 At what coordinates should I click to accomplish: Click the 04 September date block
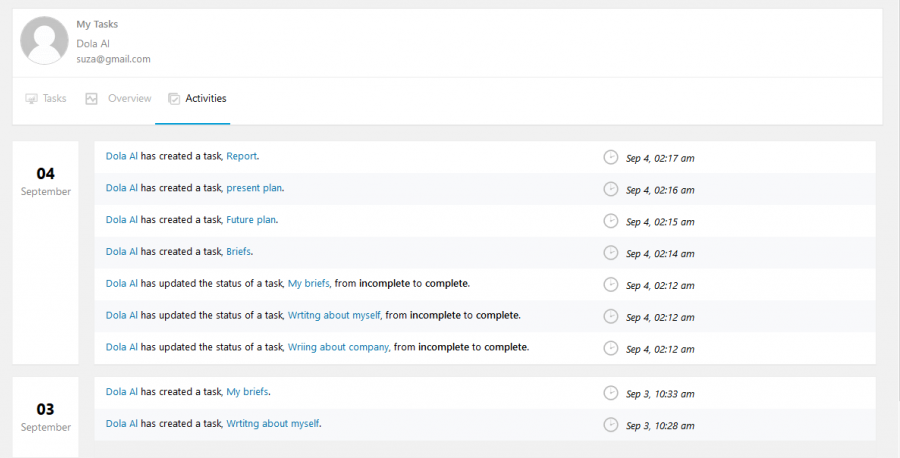(x=45, y=253)
